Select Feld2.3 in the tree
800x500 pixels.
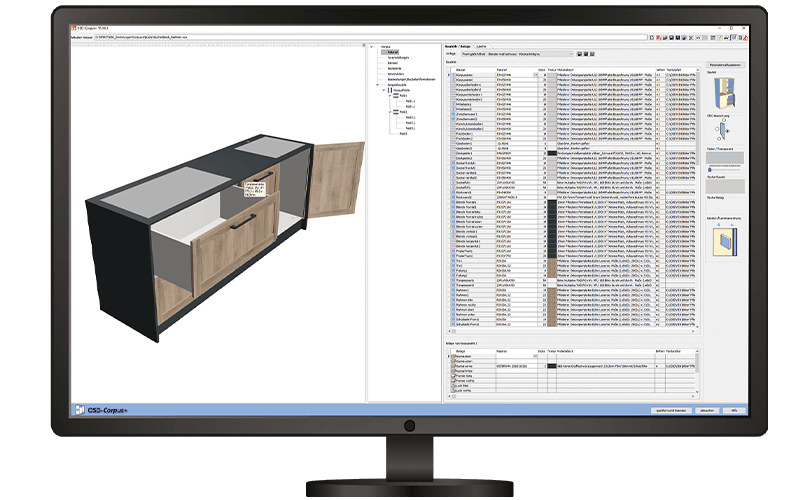[410, 128]
